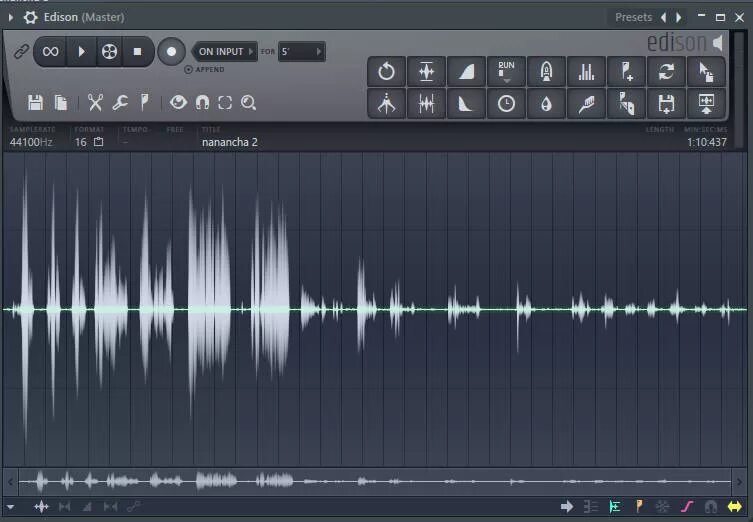This screenshot has width=753, height=522.
Task: Open the time stretch clock tool
Action: [506, 103]
